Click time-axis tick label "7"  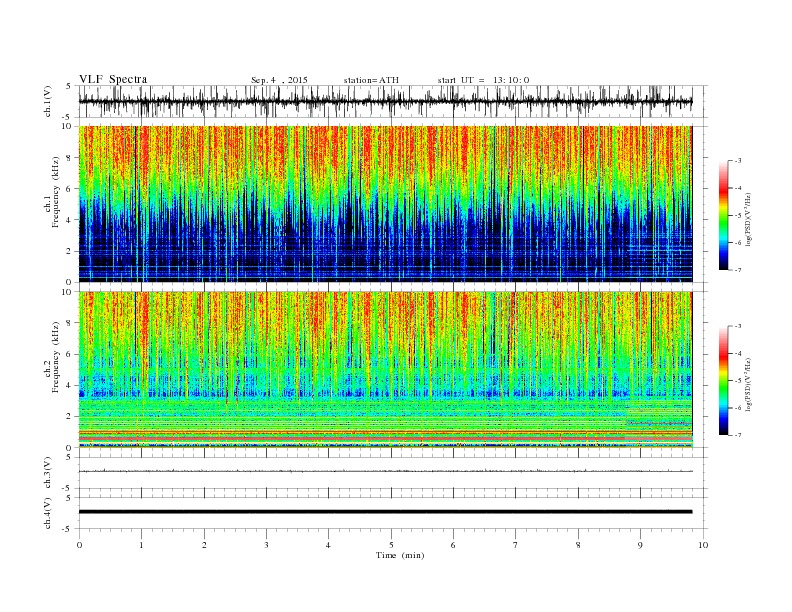(515, 545)
